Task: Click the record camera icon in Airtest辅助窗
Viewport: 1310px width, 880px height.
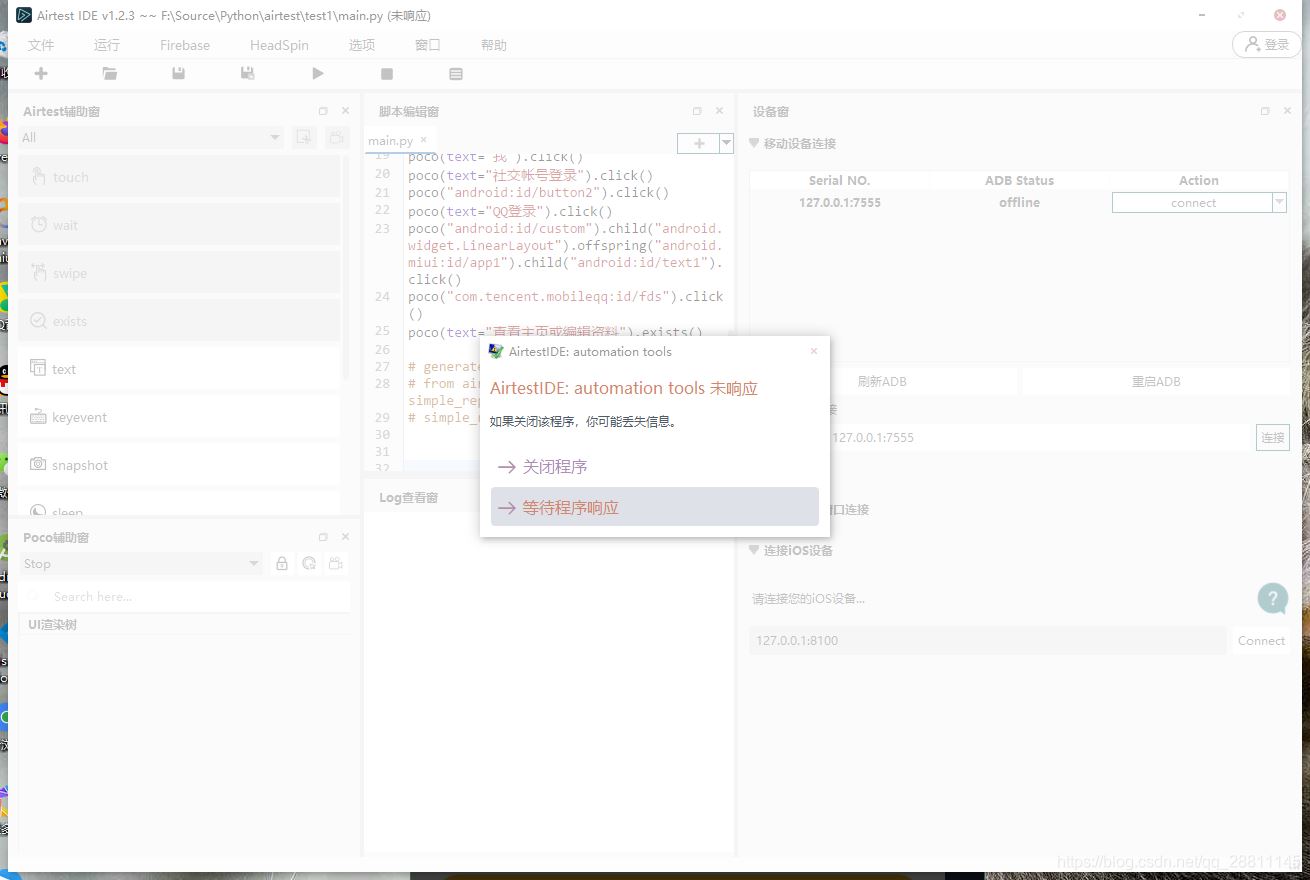Action: click(338, 137)
